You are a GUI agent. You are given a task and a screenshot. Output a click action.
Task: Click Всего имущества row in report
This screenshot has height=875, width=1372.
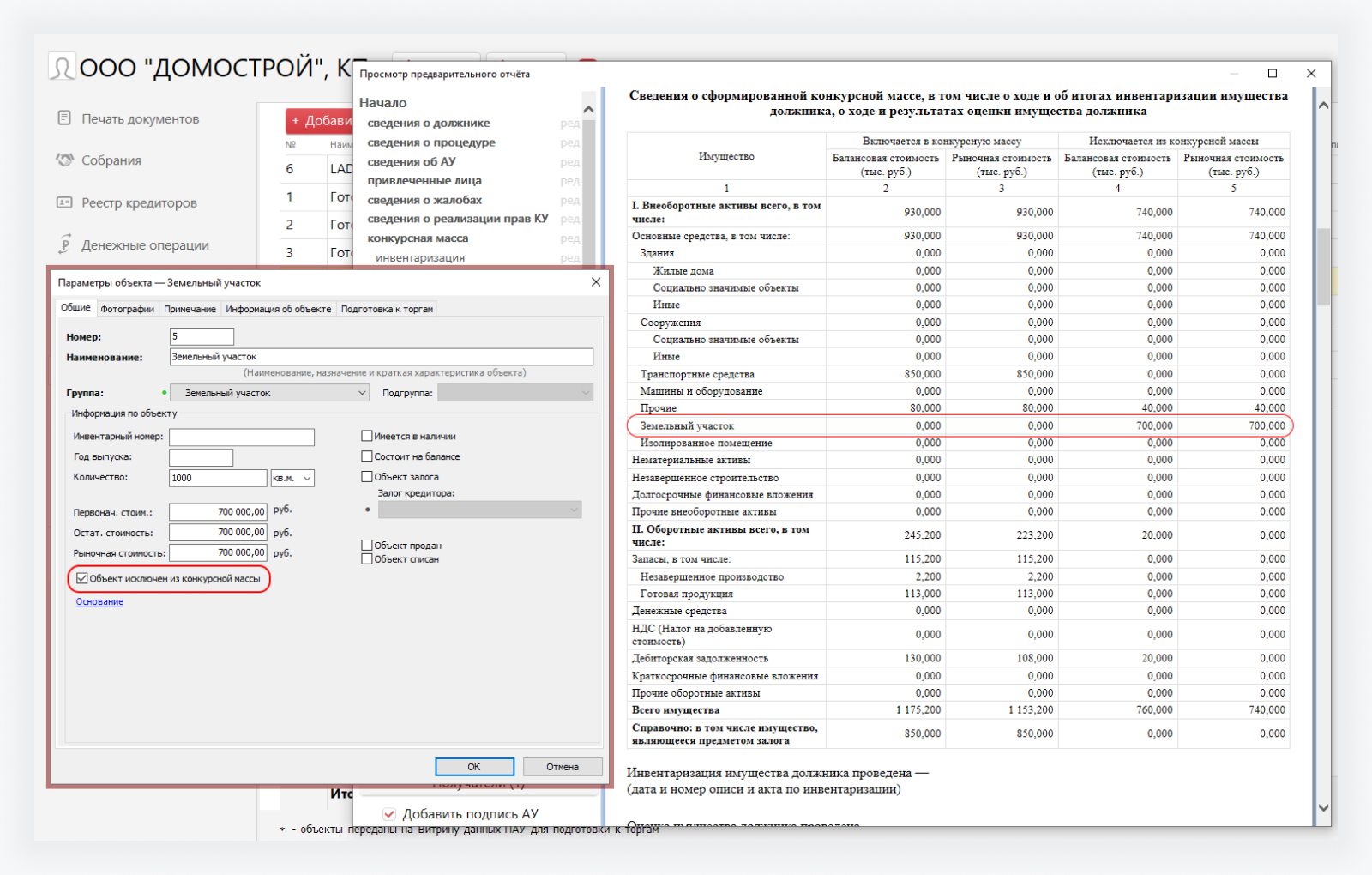click(x=958, y=710)
